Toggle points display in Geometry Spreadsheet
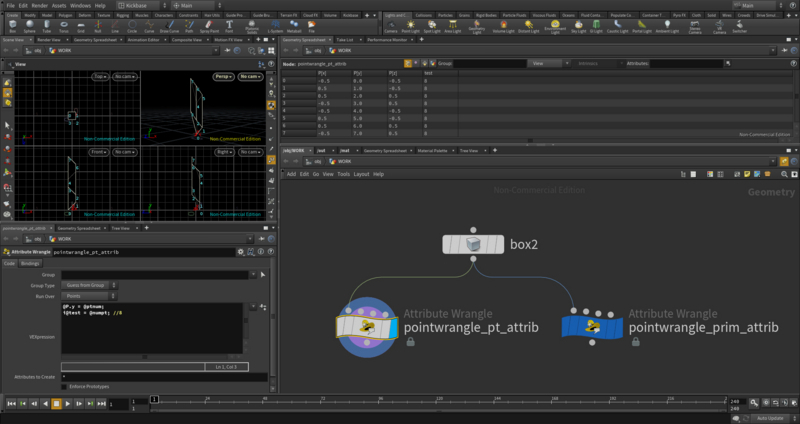This screenshot has width=800, height=424. click(408, 64)
